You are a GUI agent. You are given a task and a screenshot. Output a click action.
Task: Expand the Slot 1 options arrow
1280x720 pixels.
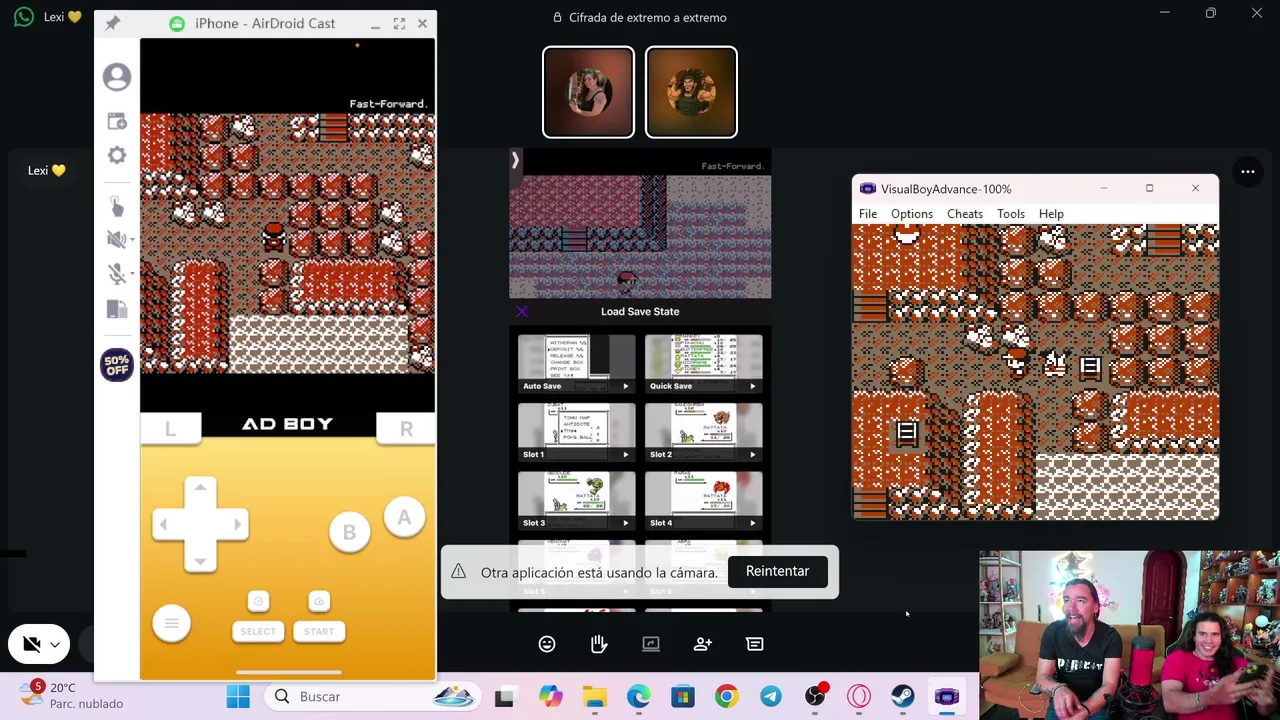(626, 454)
